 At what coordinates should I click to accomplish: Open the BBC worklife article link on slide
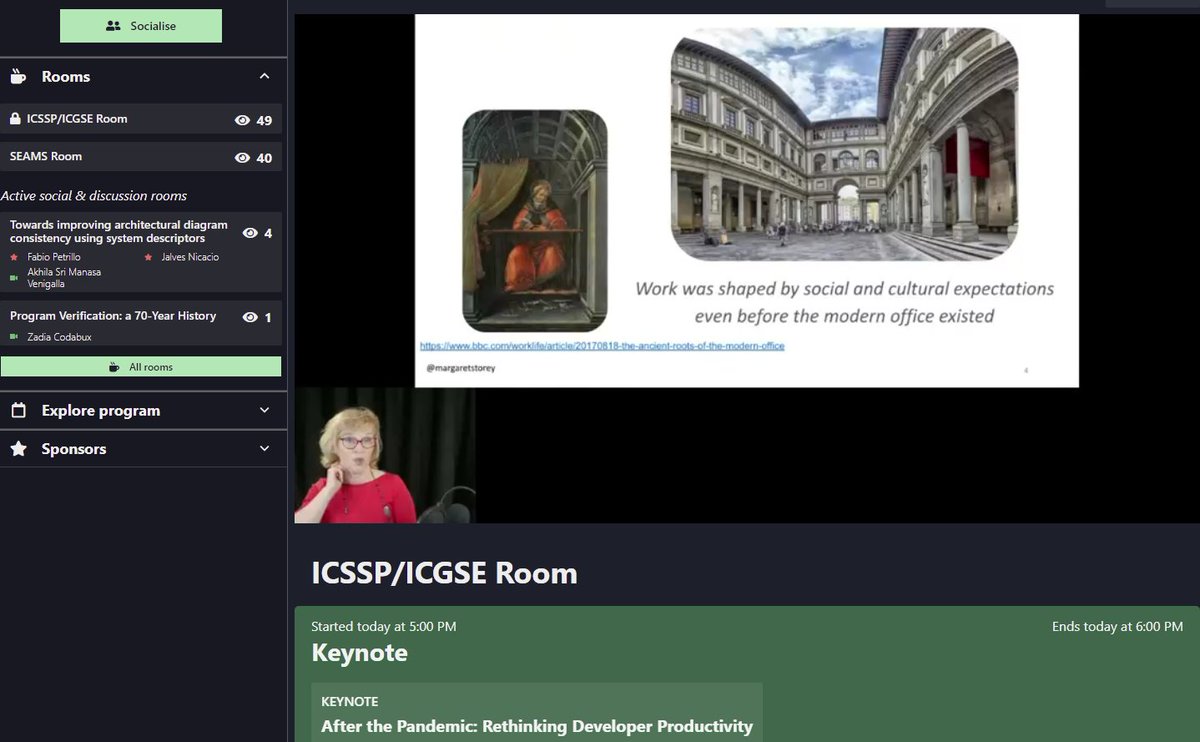pyautogui.click(x=602, y=346)
